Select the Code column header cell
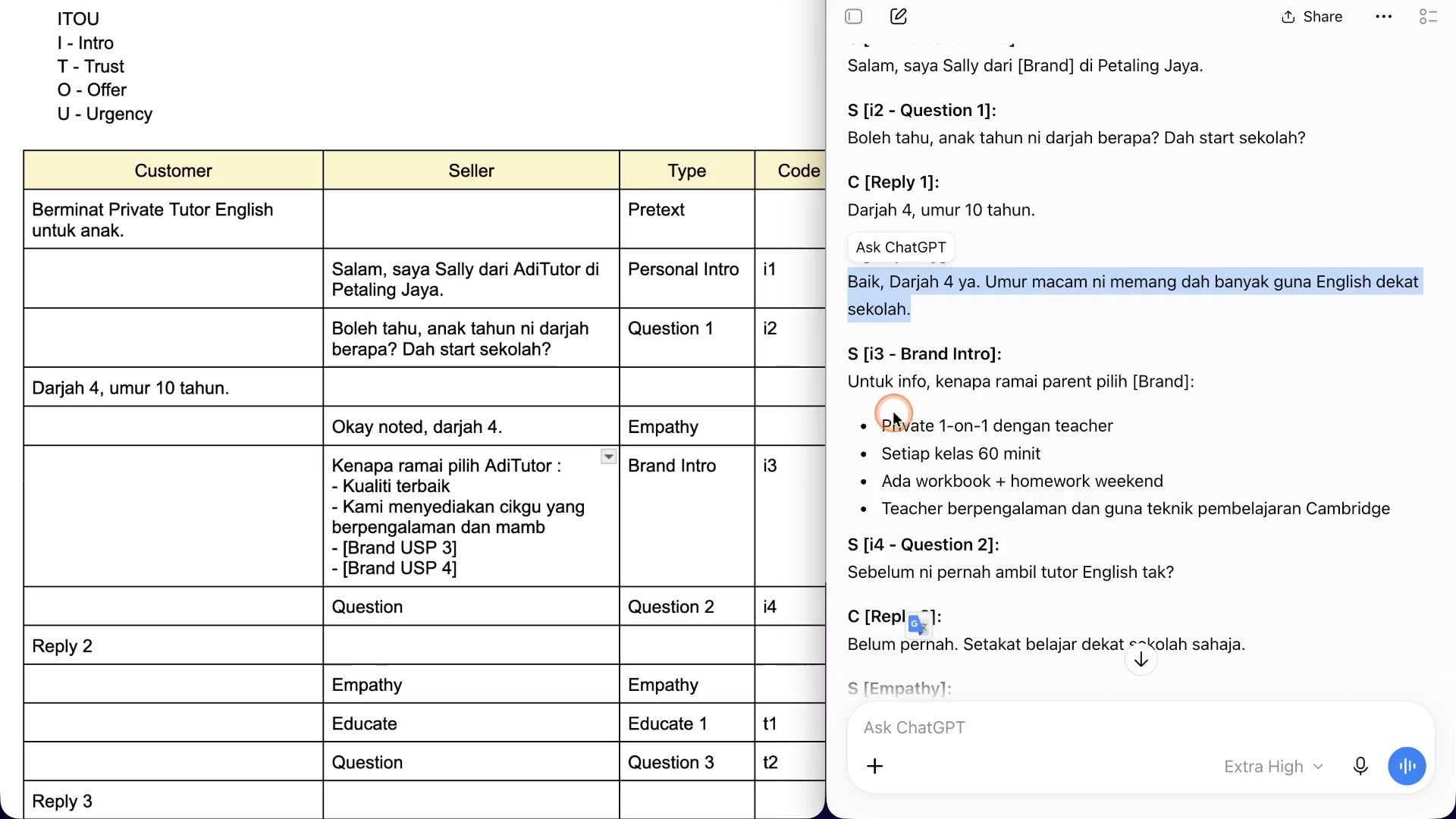 tap(790, 171)
